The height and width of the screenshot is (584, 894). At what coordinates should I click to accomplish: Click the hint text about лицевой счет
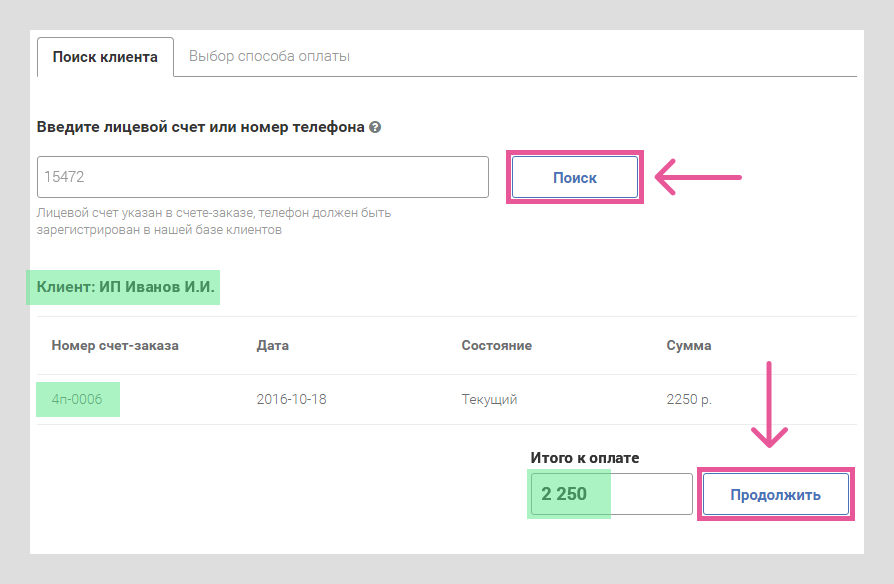point(214,221)
